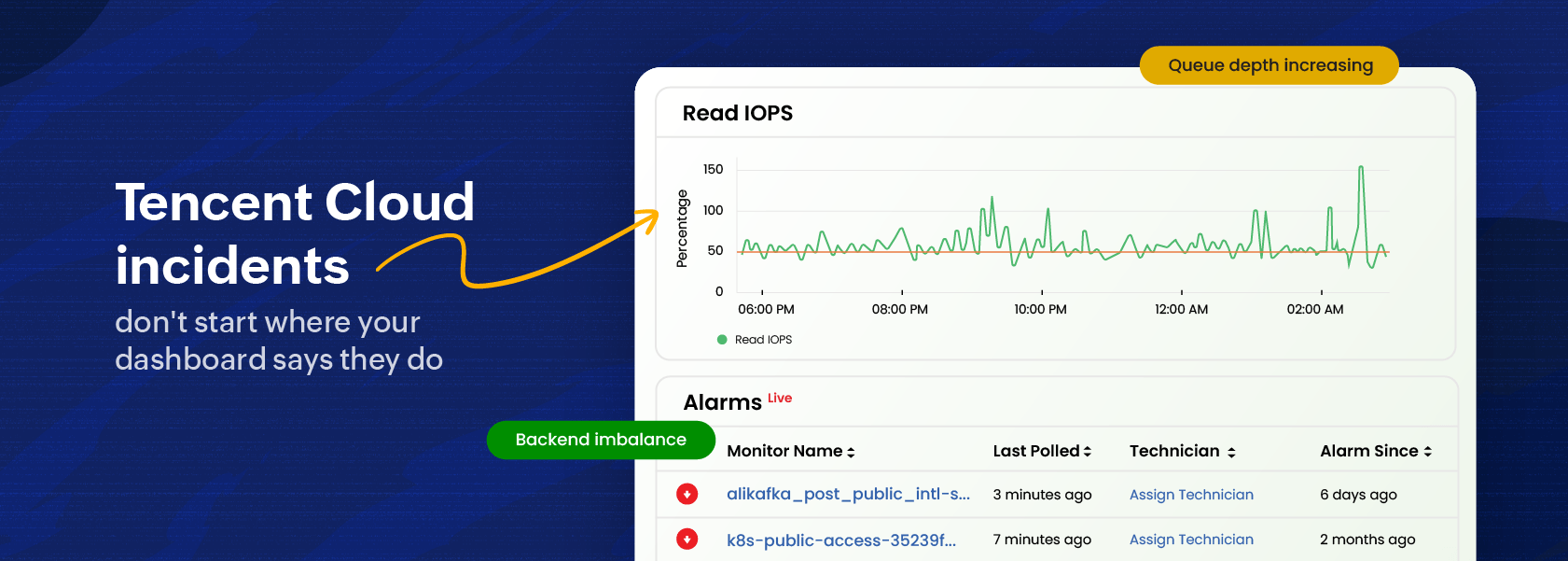Screen dimensions: 1568x561
Task: Open the alikafka_post_public_intl-s... monitor link
Action: pos(848,494)
